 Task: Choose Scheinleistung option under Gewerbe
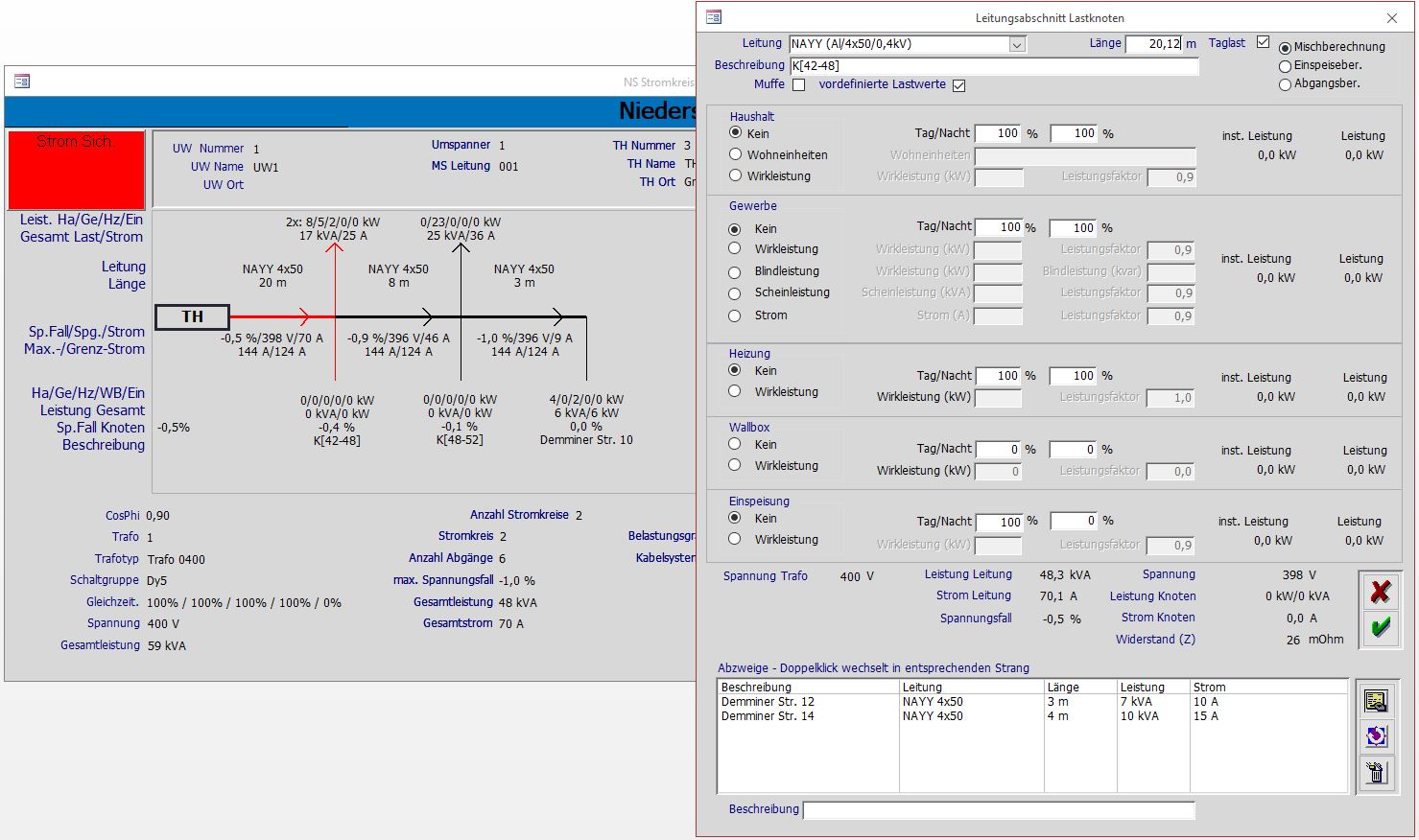click(735, 293)
